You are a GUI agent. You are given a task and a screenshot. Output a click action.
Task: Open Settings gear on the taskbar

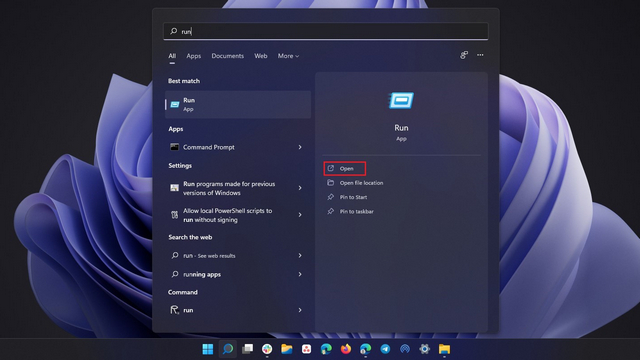point(424,349)
